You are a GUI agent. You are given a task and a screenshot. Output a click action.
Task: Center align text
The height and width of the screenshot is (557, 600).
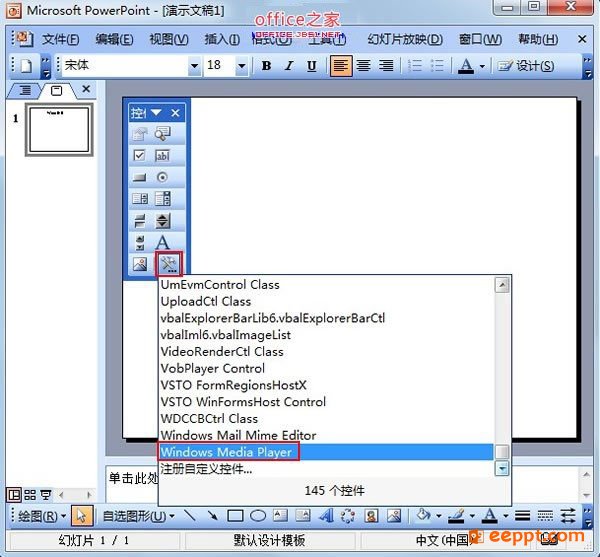[x=364, y=66]
